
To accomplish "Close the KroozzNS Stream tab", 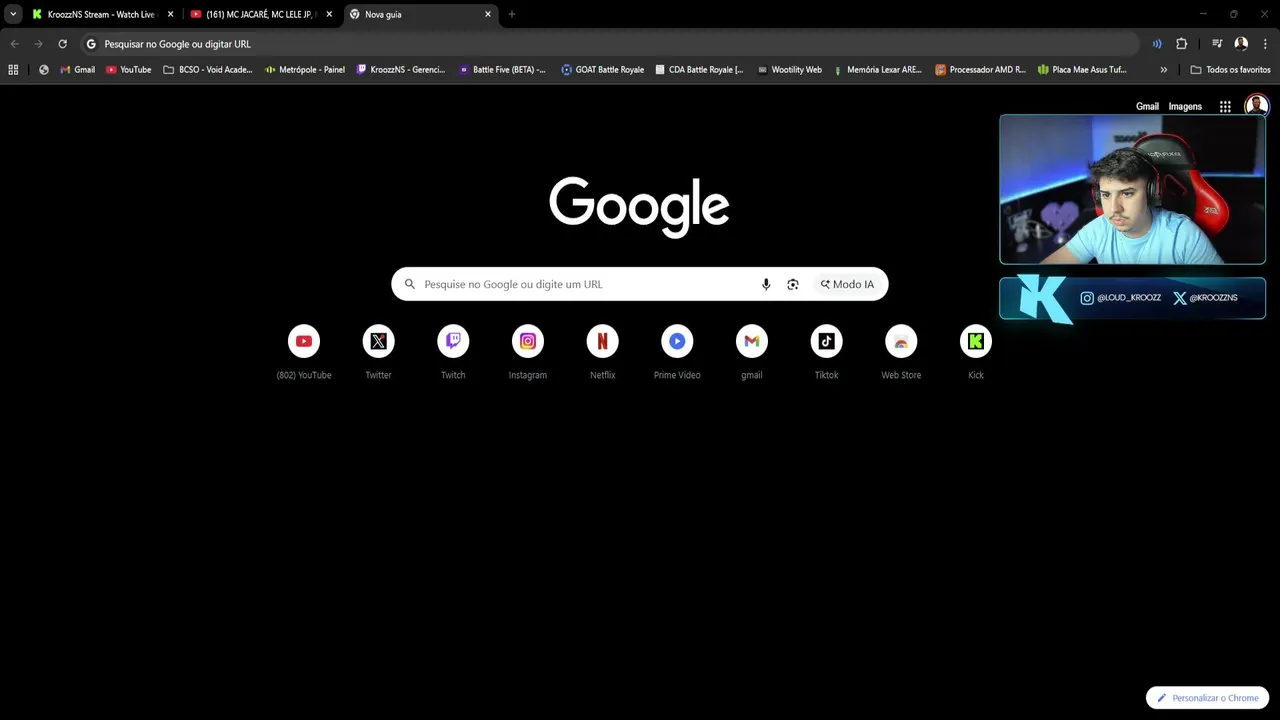I will (170, 14).
